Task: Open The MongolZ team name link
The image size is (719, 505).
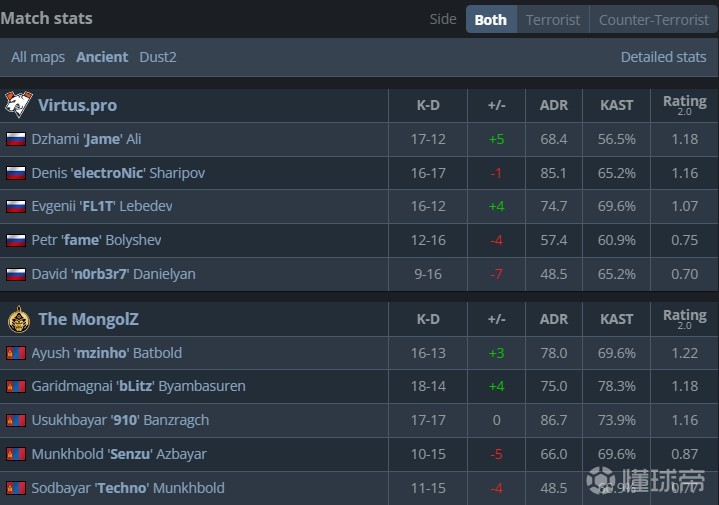Action: (x=88, y=319)
